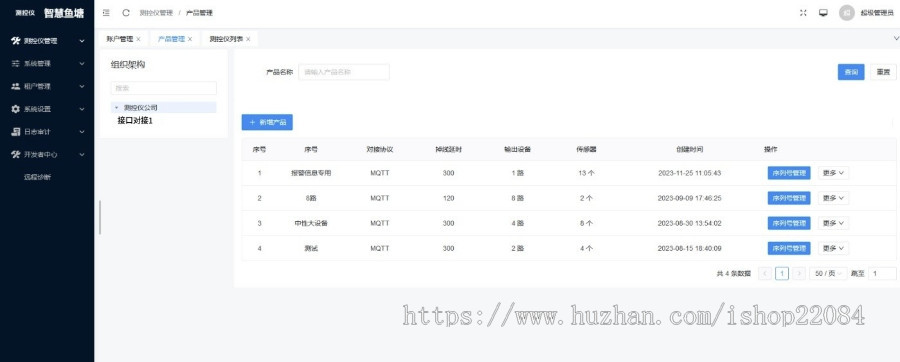The width and height of the screenshot is (900, 362).
Task: Close the 账户管理 tab
Action: point(138,39)
